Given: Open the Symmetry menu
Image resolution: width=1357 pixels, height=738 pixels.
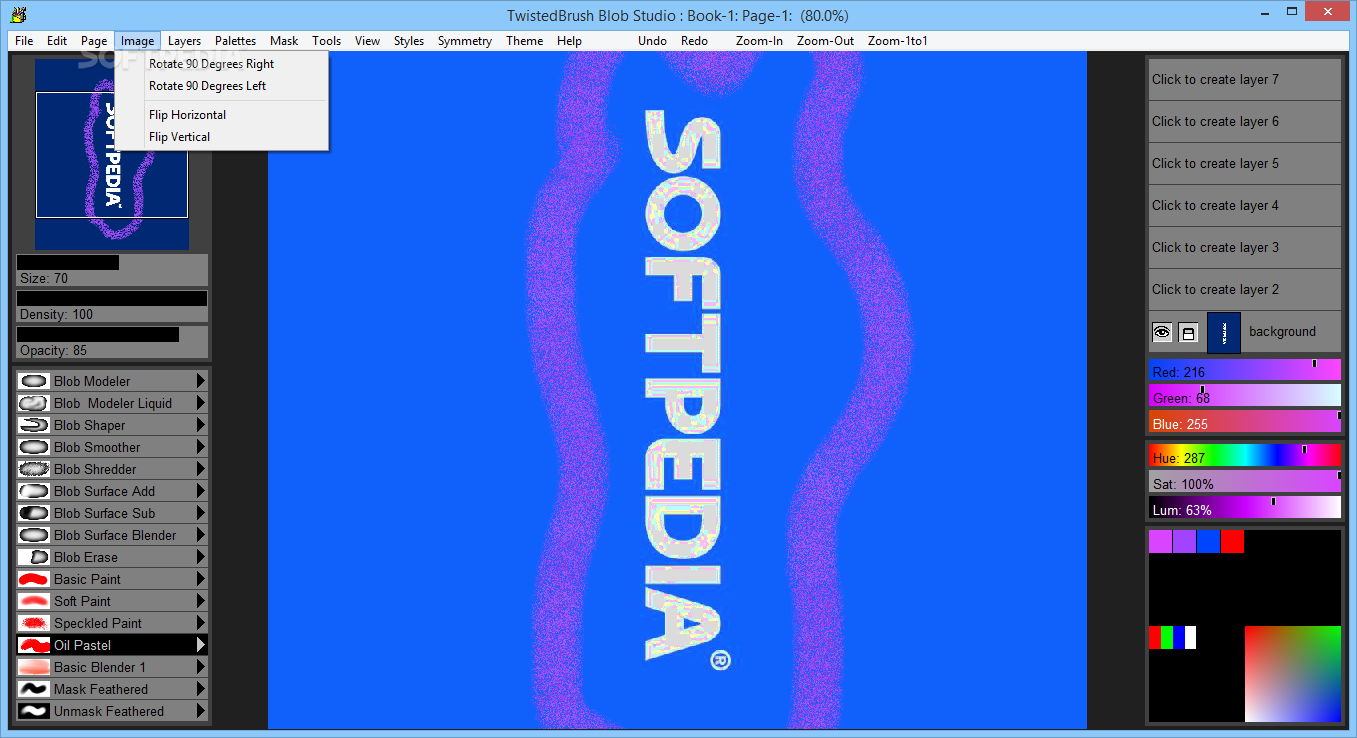Looking at the screenshot, I should 465,41.
